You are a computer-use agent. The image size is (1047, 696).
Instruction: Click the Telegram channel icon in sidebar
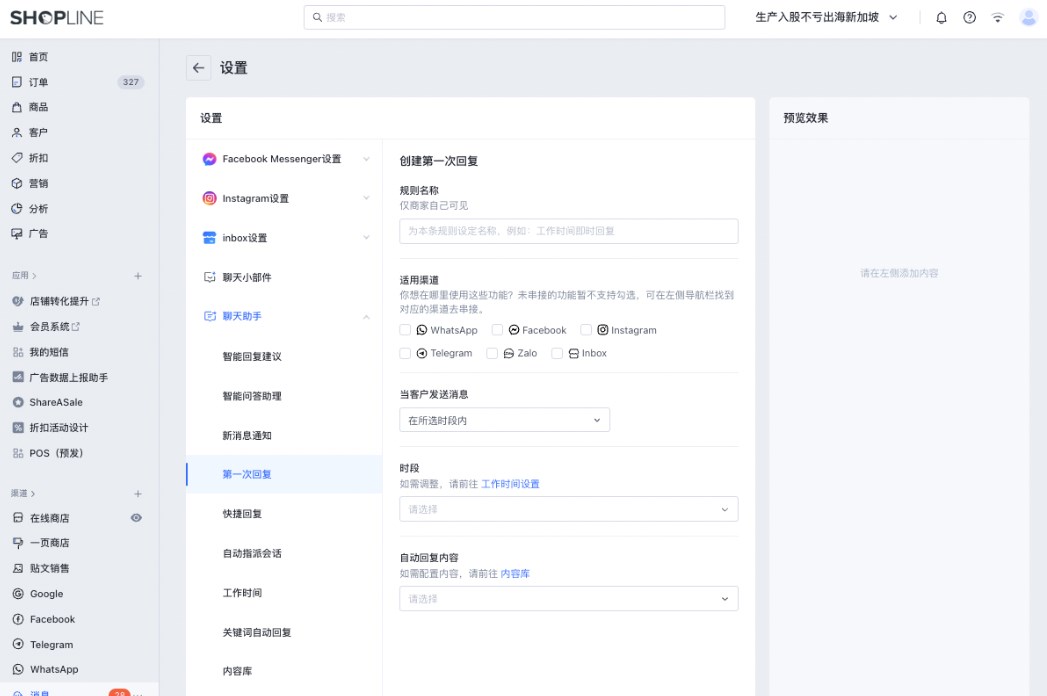18,645
